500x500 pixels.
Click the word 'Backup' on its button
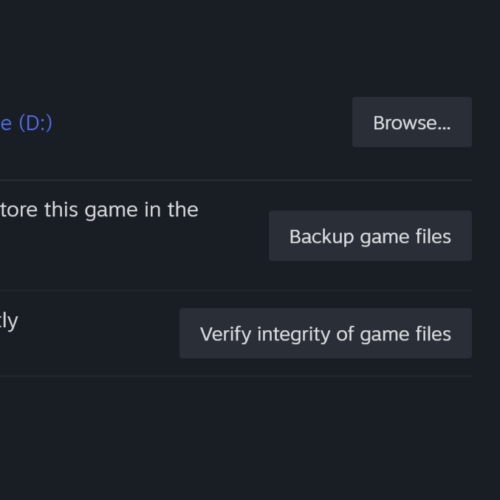(321, 237)
